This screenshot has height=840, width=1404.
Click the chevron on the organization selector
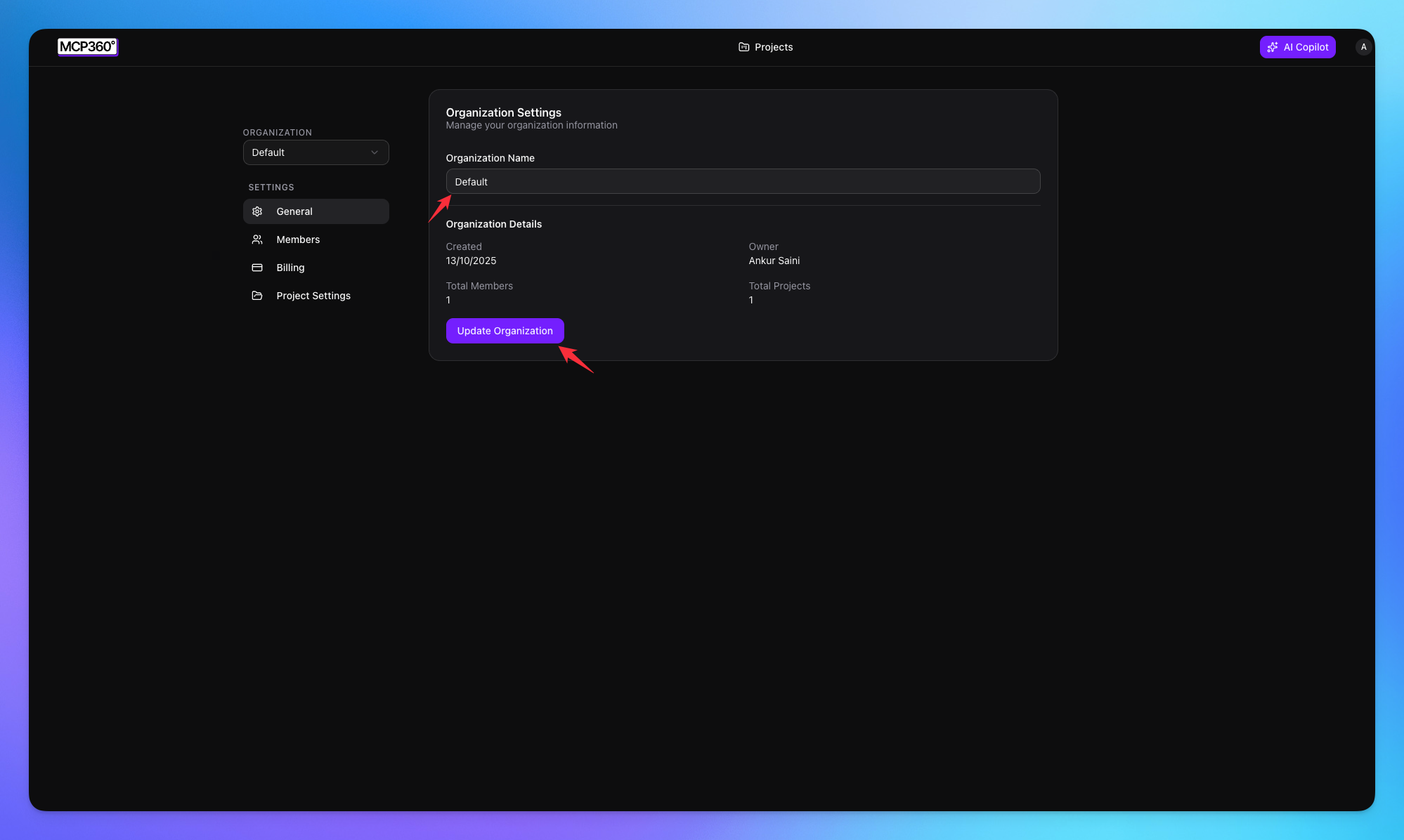tap(375, 152)
